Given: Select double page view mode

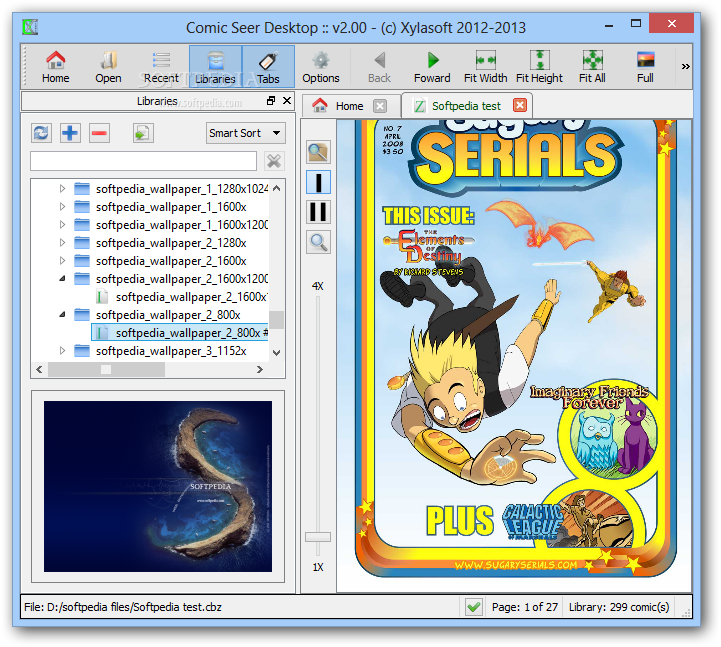Looking at the screenshot, I should pyautogui.click(x=318, y=212).
